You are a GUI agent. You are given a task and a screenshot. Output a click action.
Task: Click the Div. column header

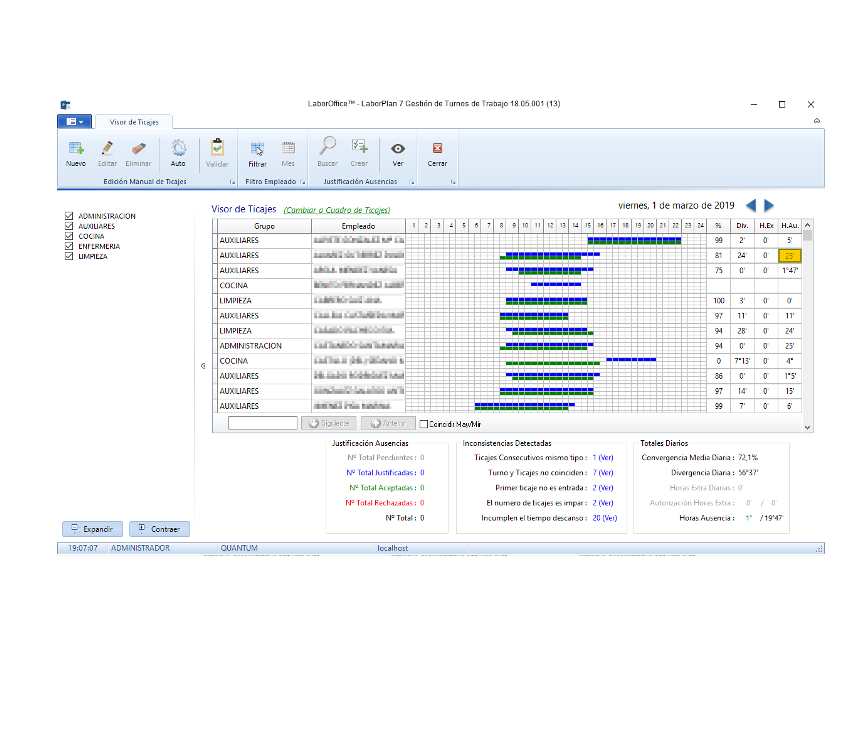coord(742,226)
